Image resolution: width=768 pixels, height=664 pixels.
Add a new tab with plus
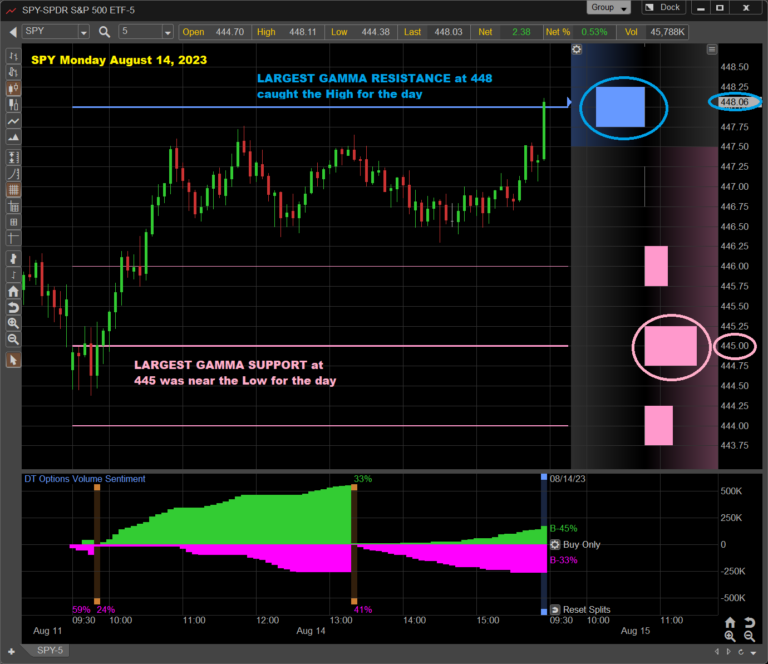[11, 652]
